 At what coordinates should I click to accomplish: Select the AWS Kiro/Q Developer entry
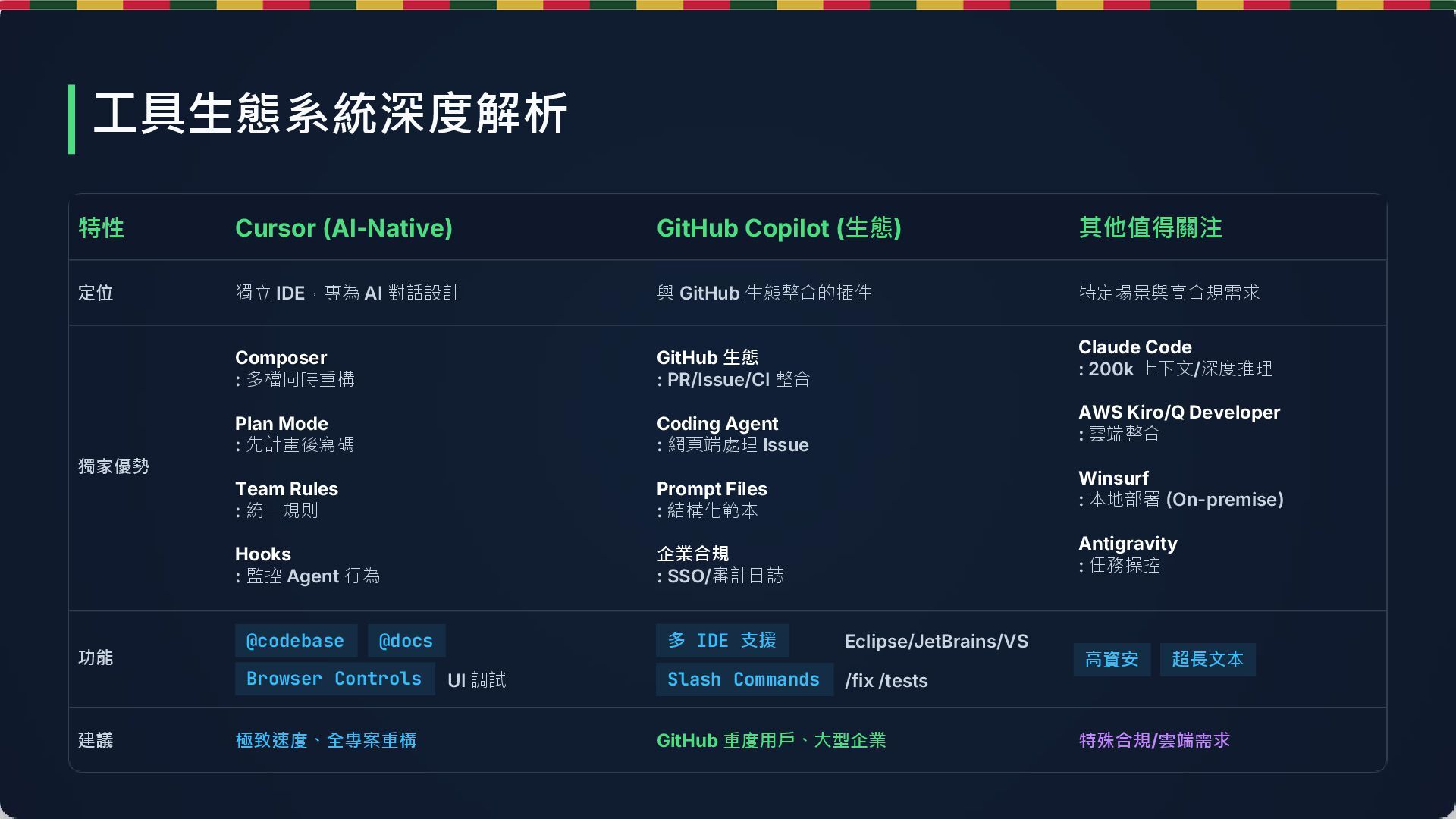(1178, 413)
